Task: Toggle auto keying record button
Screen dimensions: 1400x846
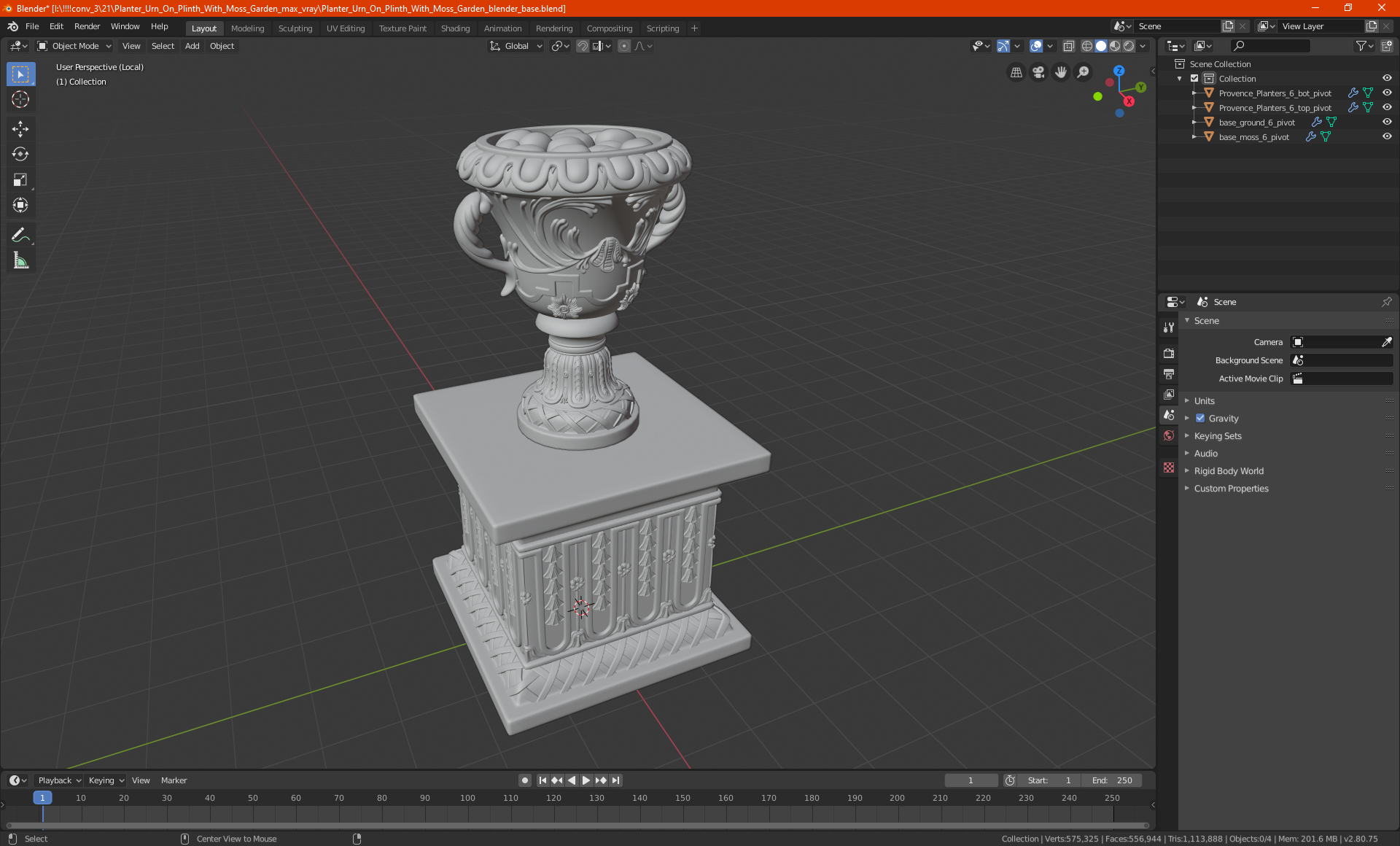Action: pos(525,780)
